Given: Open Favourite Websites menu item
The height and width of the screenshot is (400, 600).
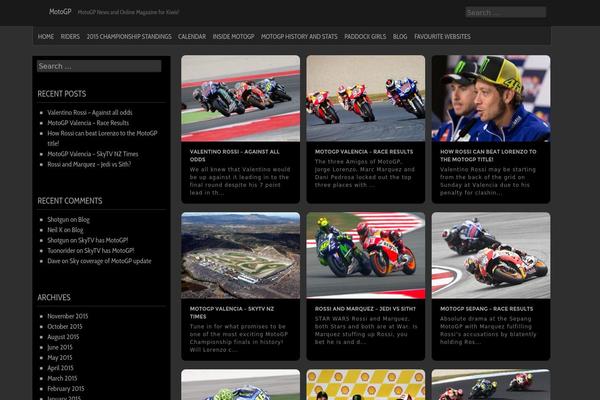Looking at the screenshot, I should point(442,37).
